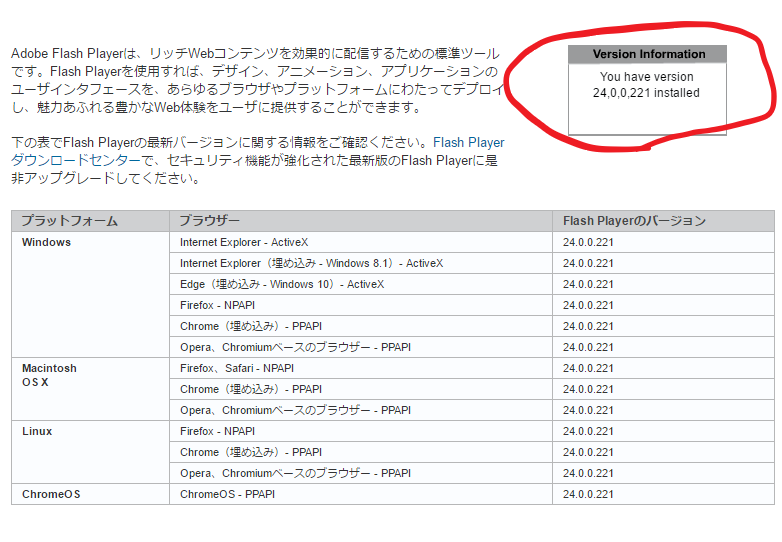Viewport: 782px width, 542px height.
Task: Select version 24.0.0.221 for Windows Firefox - NPAPI
Action: [x=663, y=305]
